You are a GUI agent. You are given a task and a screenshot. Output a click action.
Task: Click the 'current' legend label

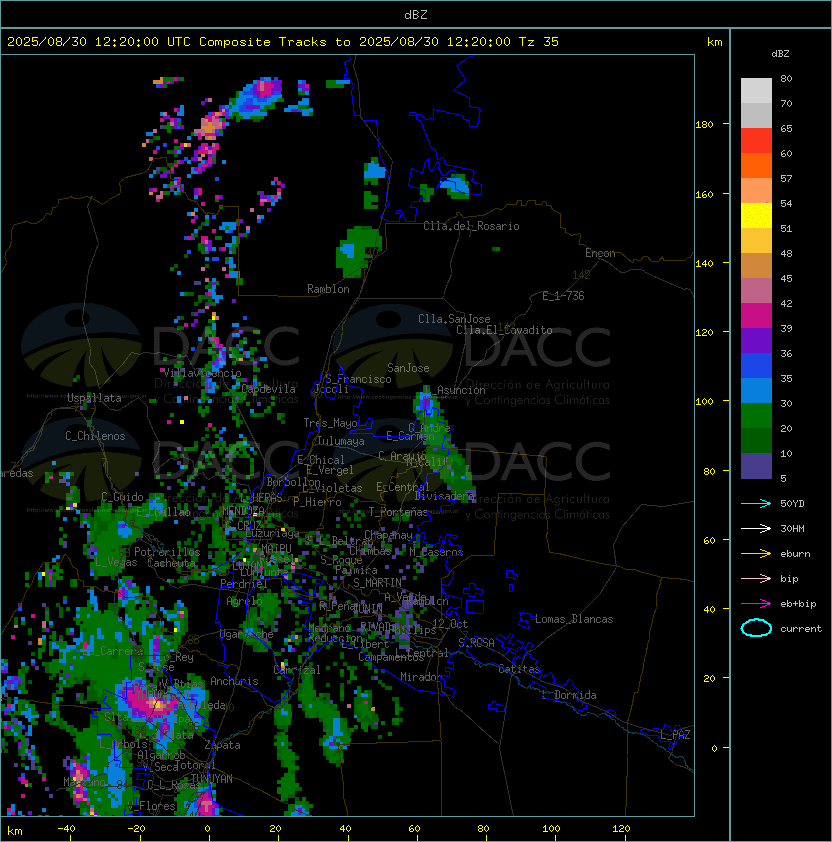coord(801,628)
